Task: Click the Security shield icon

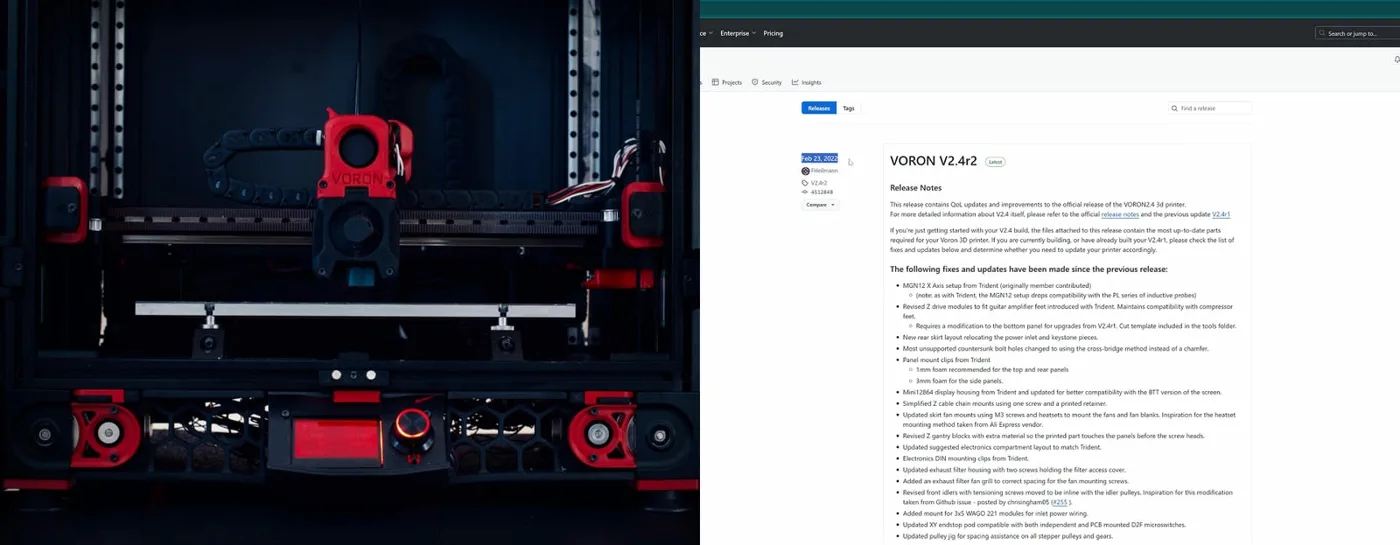Action: click(x=755, y=82)
